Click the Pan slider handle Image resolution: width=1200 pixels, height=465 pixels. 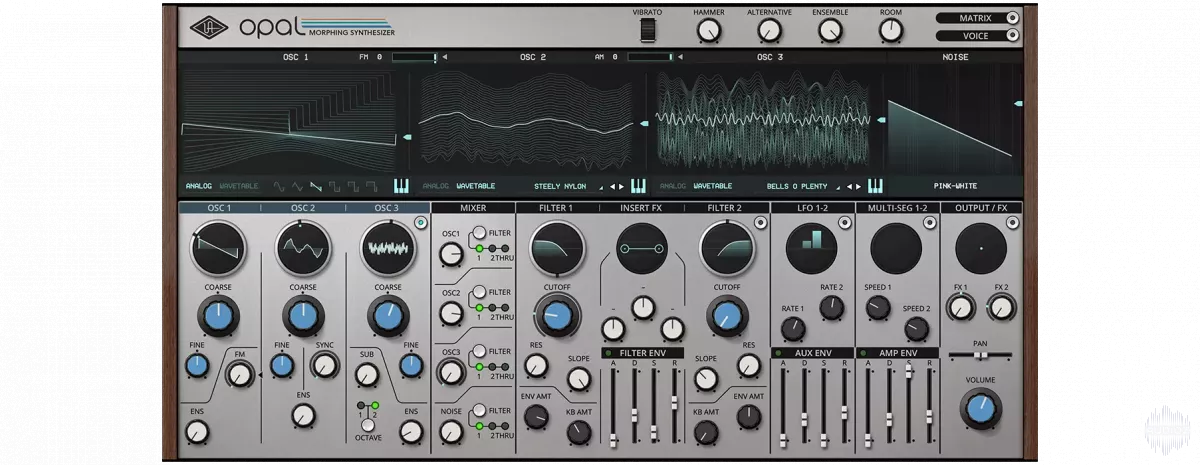click(982, 355)
